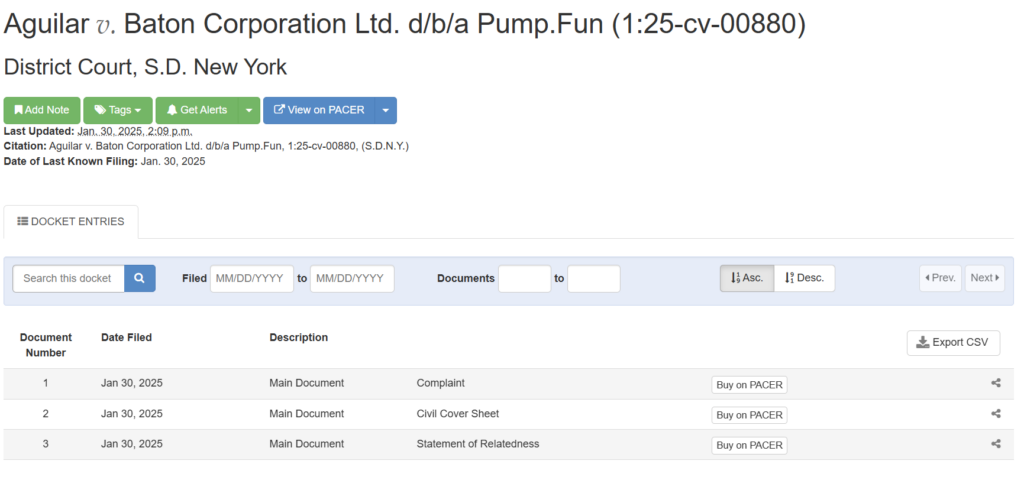Open View on PACER link
This screenshot has height=490, width=1024.
319,110
